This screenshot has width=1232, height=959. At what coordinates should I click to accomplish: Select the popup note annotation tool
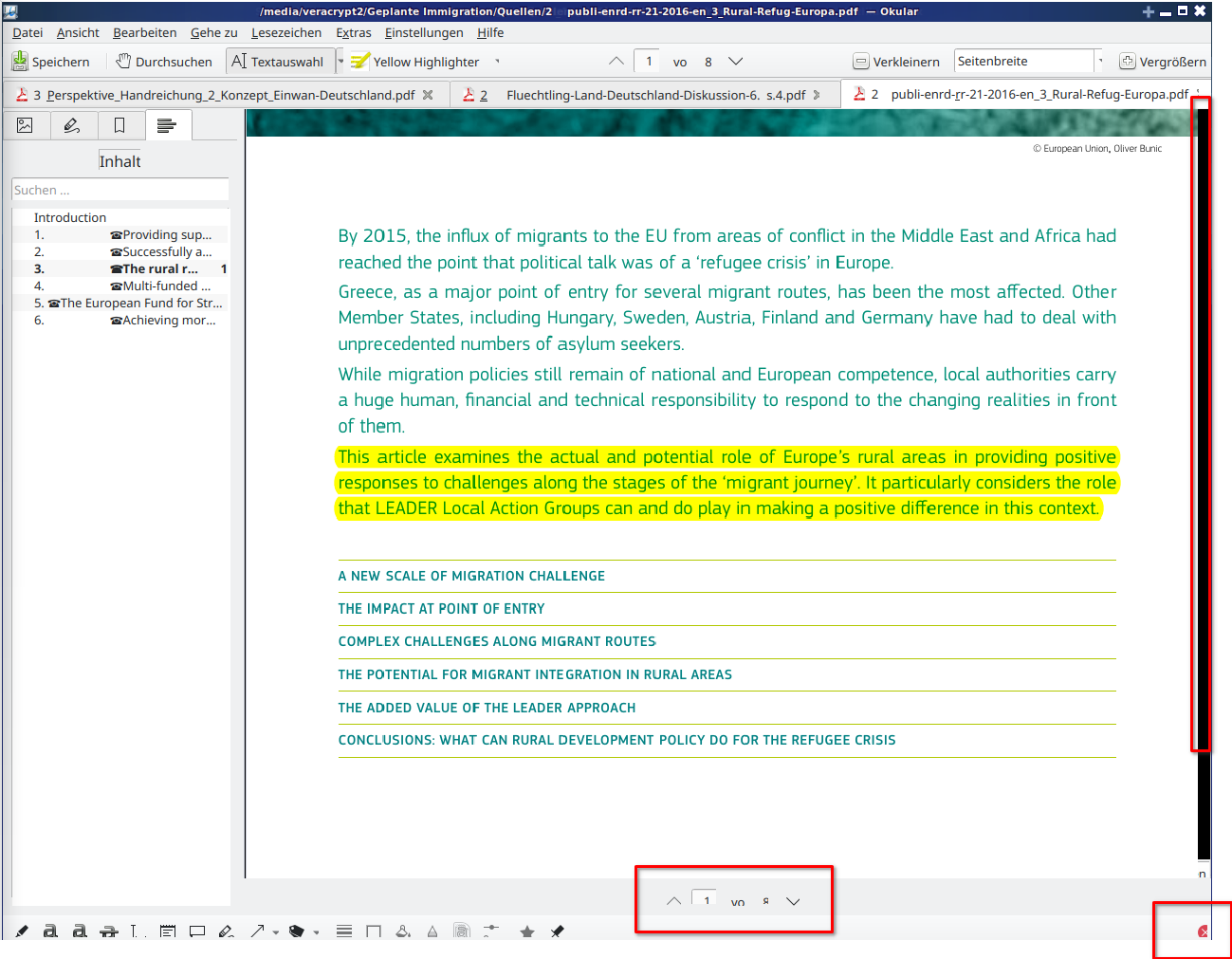pos(197,931)
